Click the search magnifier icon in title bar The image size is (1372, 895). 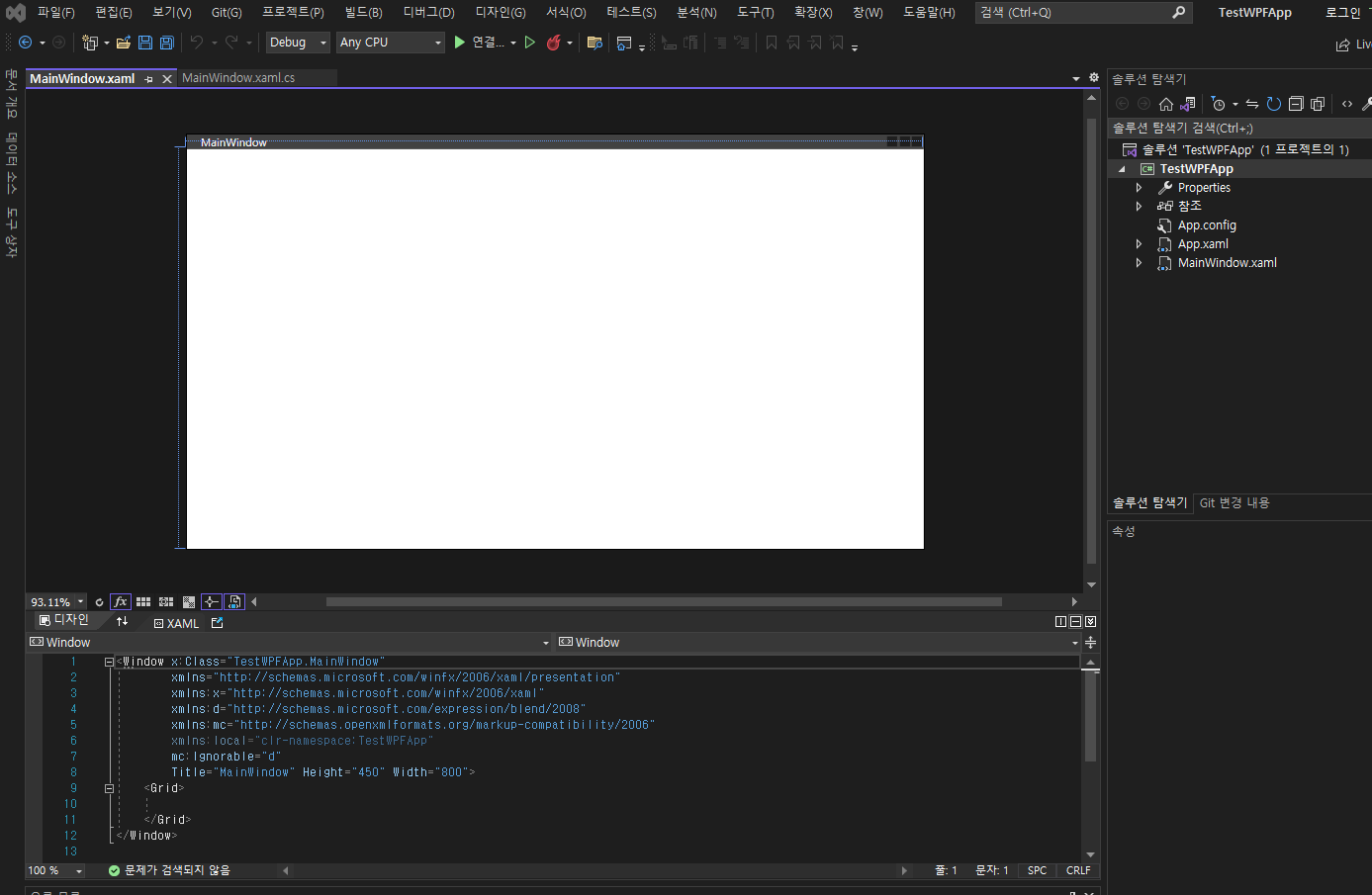click(1178, 12)
